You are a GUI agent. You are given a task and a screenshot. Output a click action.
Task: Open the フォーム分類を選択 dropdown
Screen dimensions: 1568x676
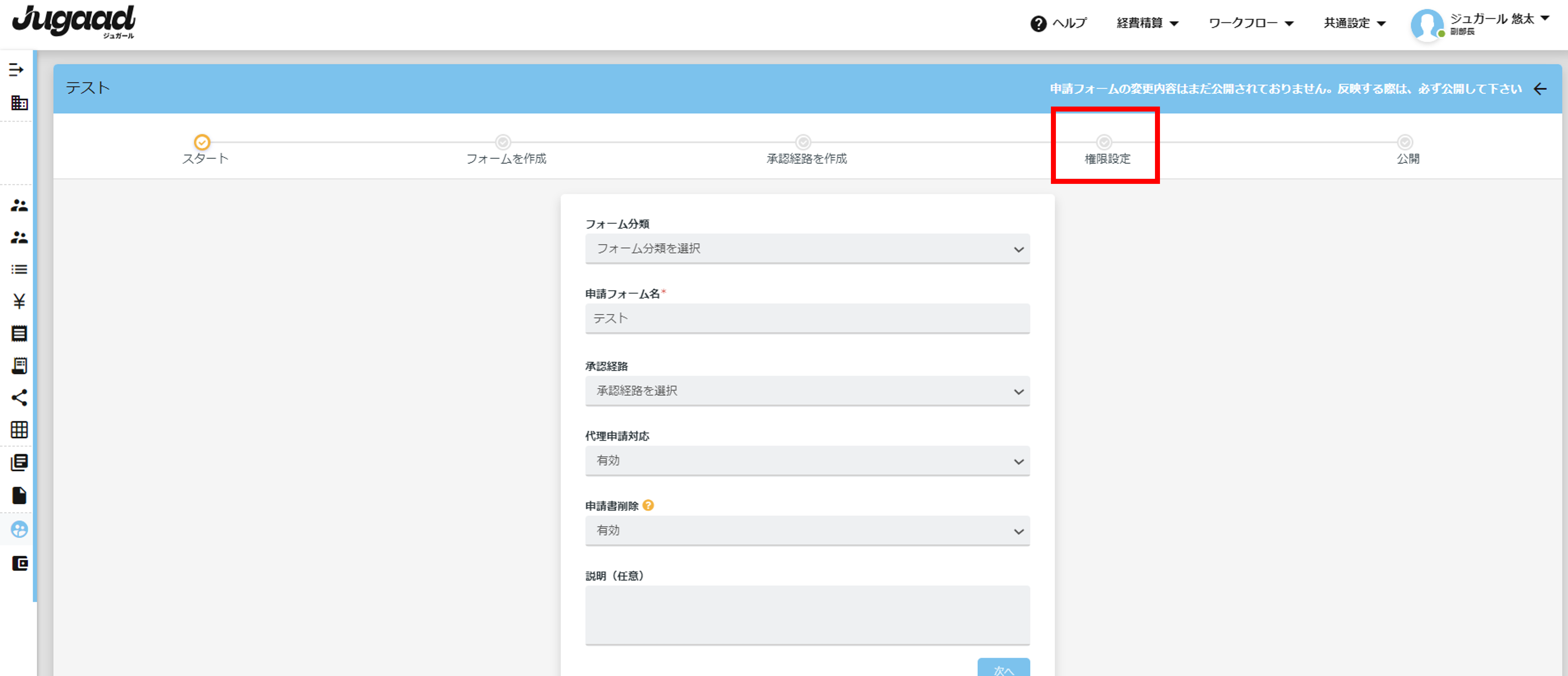click(x=807, y=248)
